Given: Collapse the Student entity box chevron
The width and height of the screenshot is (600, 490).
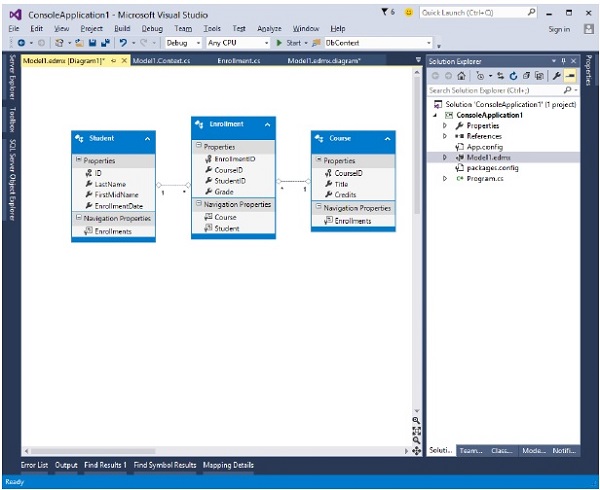Looking at the screenshot, I should point(147,138).
